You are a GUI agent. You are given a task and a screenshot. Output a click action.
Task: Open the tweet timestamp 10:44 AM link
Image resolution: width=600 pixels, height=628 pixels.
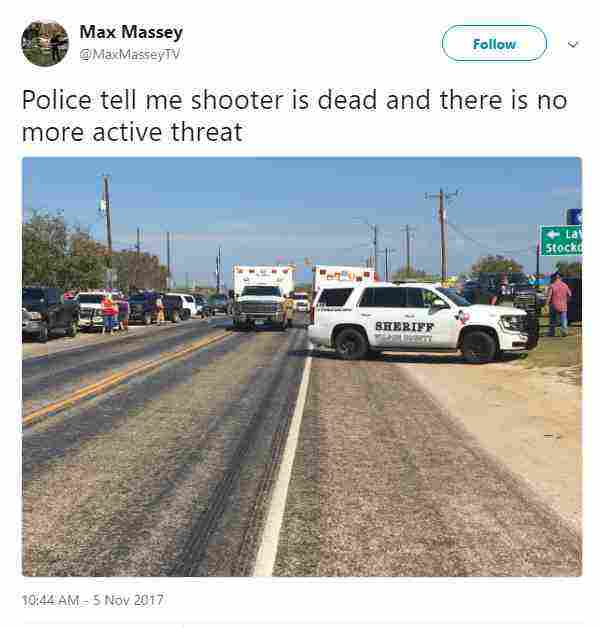pos(50,600)
